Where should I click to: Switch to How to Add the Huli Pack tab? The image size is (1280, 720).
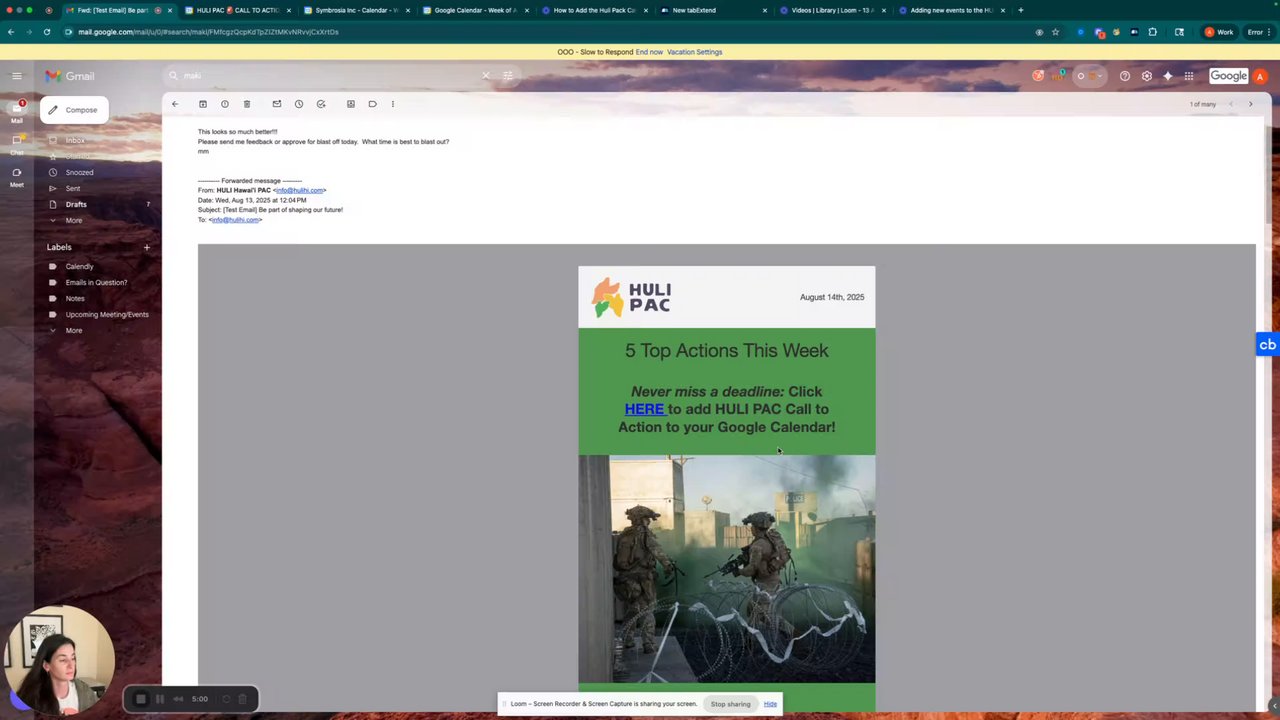click(594, 10)
